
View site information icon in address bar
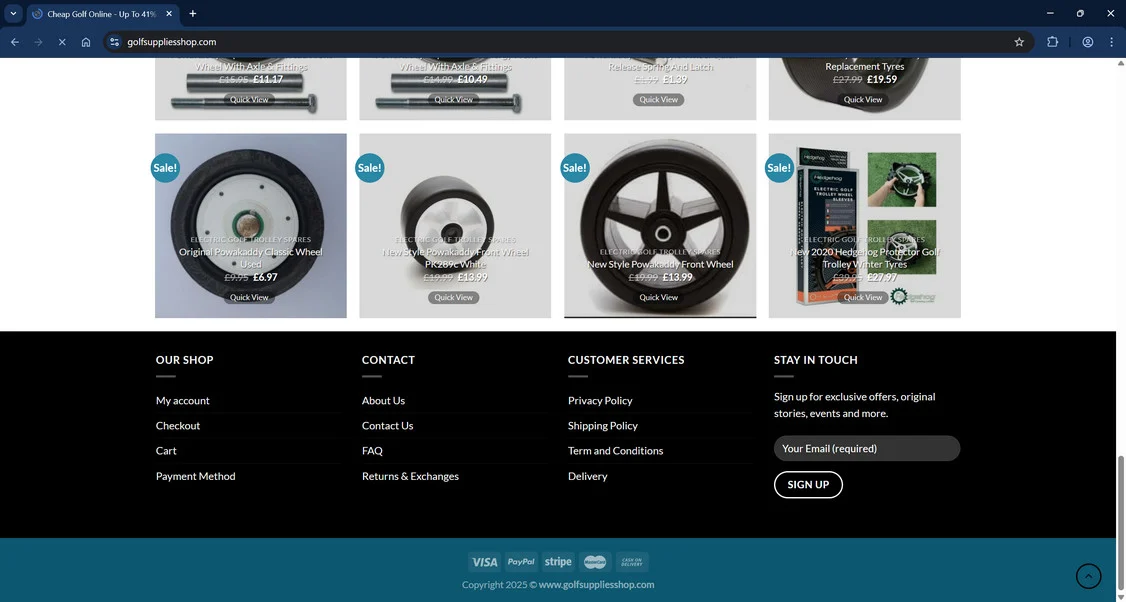114,42
